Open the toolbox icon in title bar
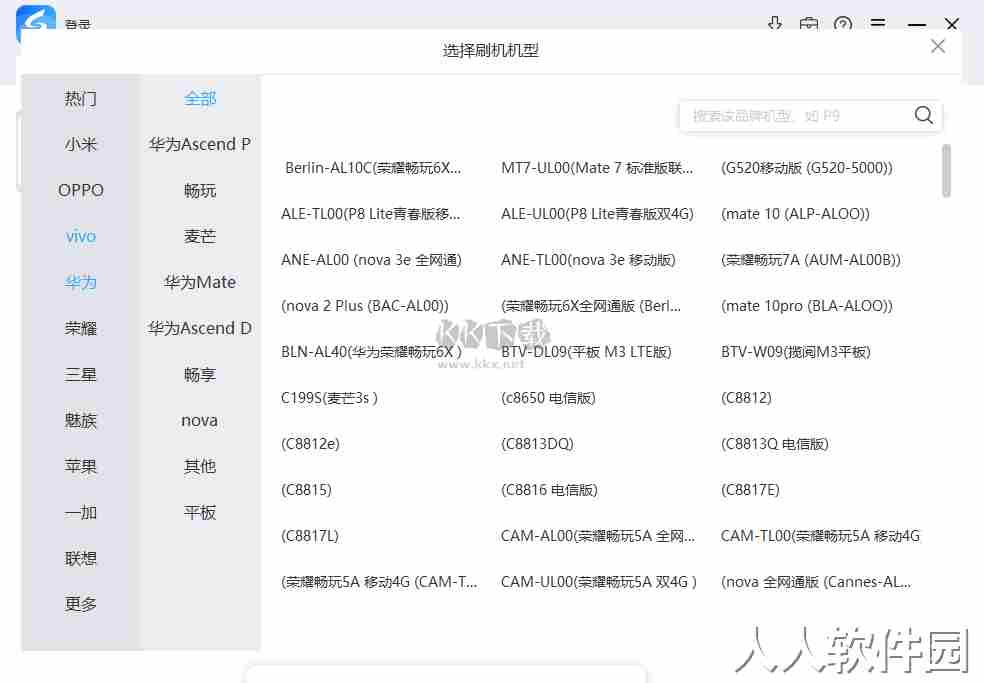Screen dimensions: 984x683 coord(809,24)
